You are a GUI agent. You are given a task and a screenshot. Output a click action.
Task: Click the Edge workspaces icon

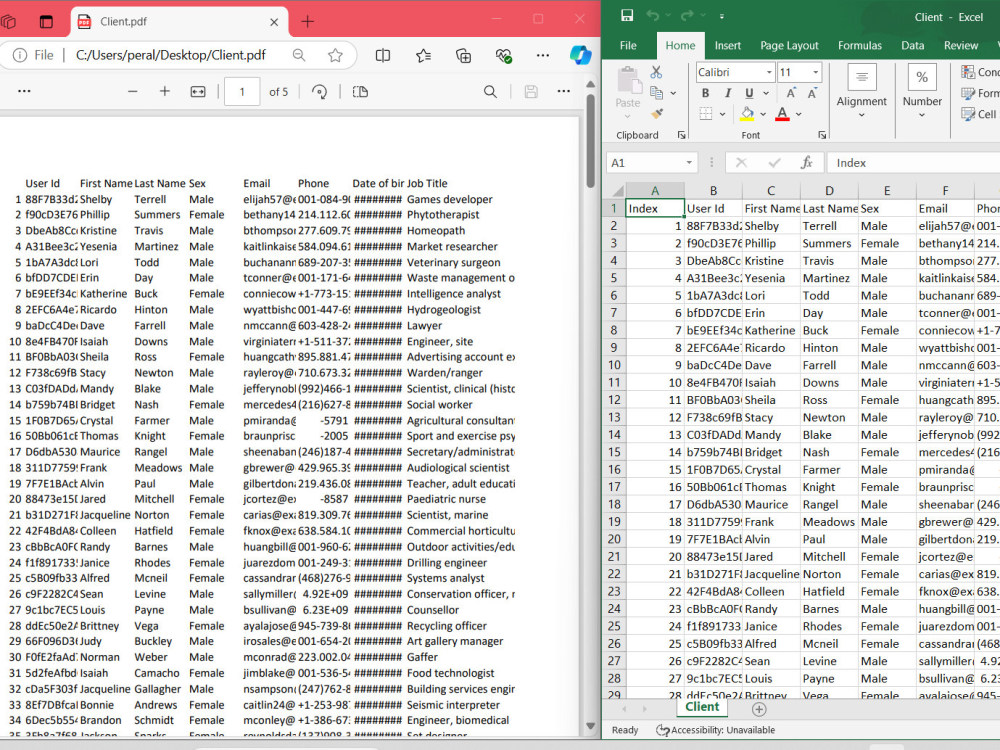(8, 22)
